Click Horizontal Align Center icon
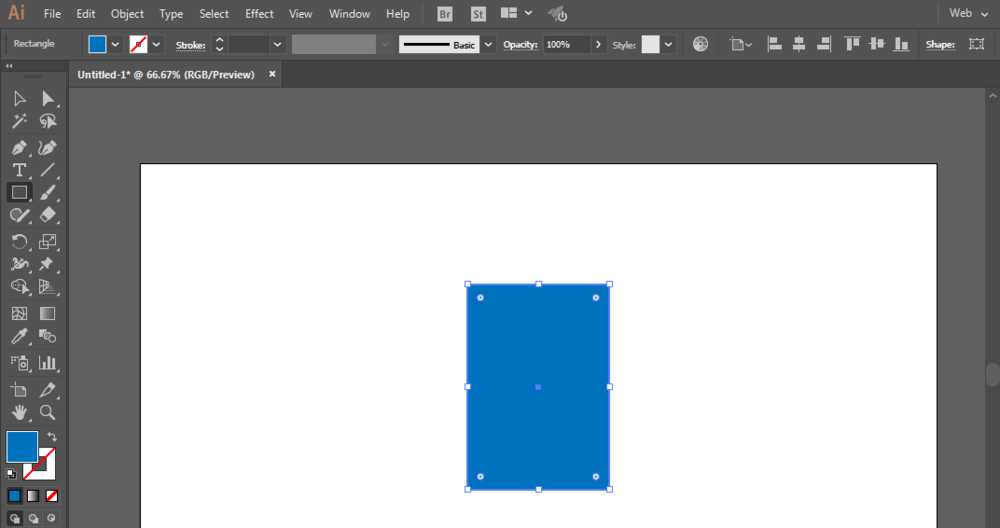Image resolution: width=1000 pixels, height=528 pixels. pos(798,45)
